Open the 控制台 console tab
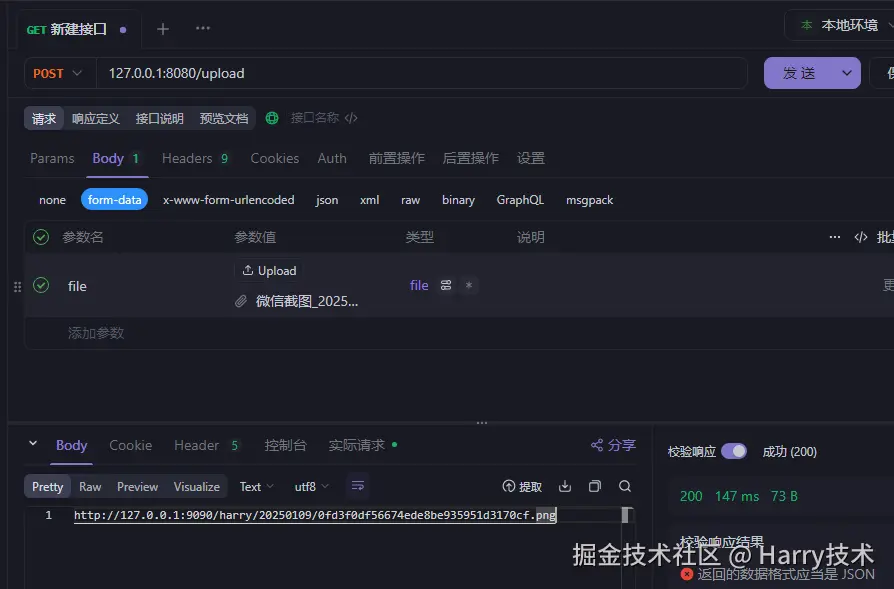Viewport: 894px width, 589px height. click(x=286, y=445)
